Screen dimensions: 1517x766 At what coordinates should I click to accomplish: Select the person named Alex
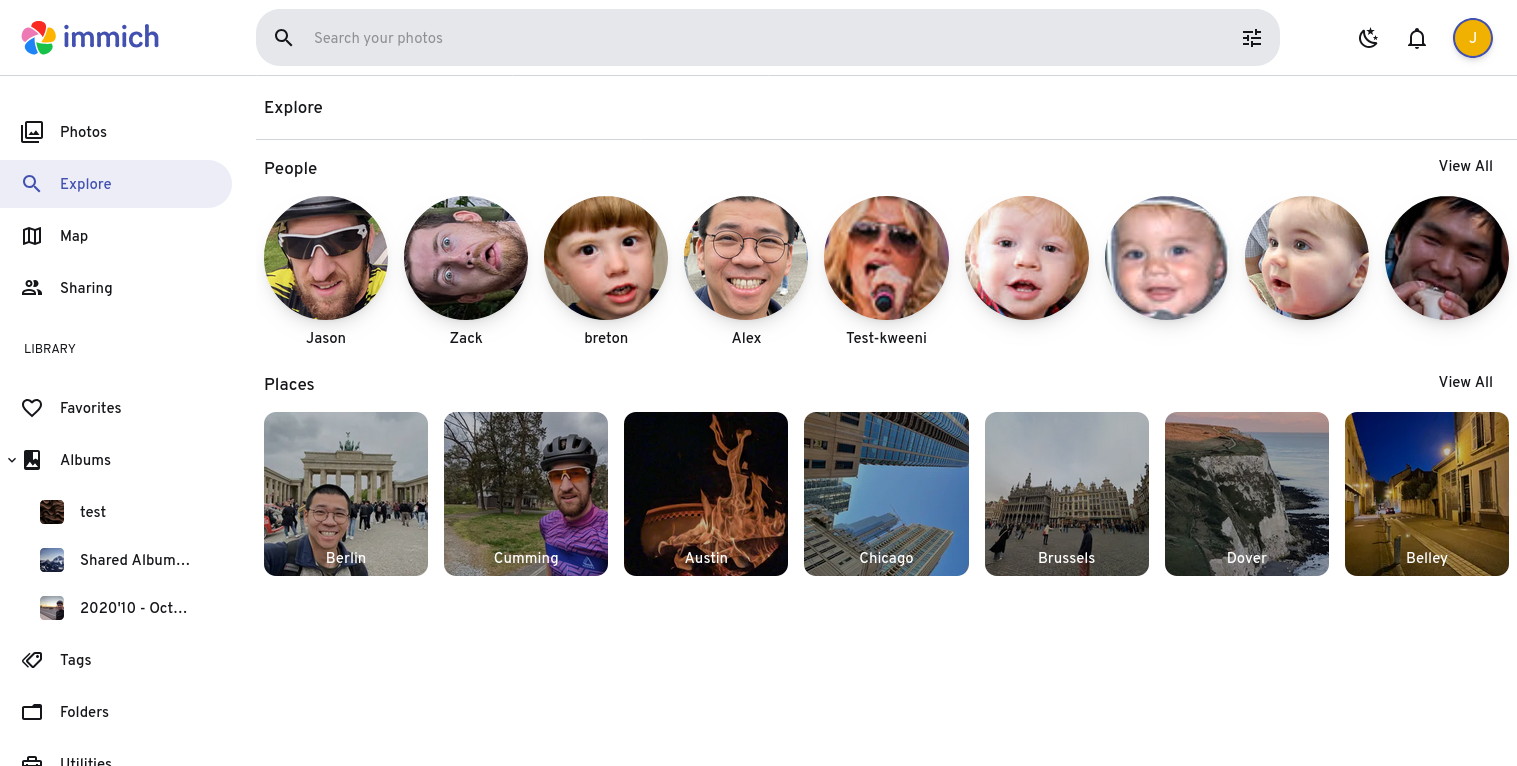point(746,258)
